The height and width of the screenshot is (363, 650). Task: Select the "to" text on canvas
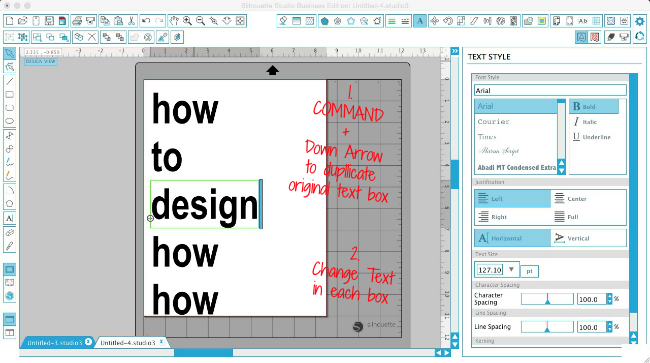(167, 158)
